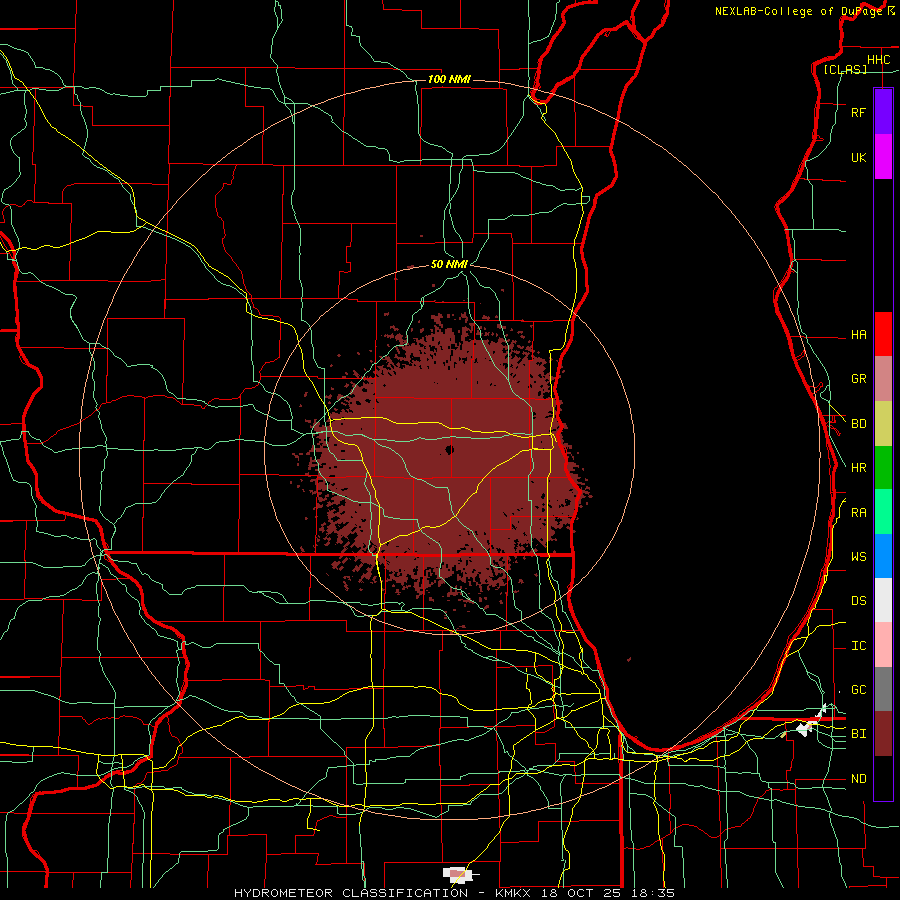Click the IC label beside the legend
This screenshot has height=900, width=900.
click(858, 646)
